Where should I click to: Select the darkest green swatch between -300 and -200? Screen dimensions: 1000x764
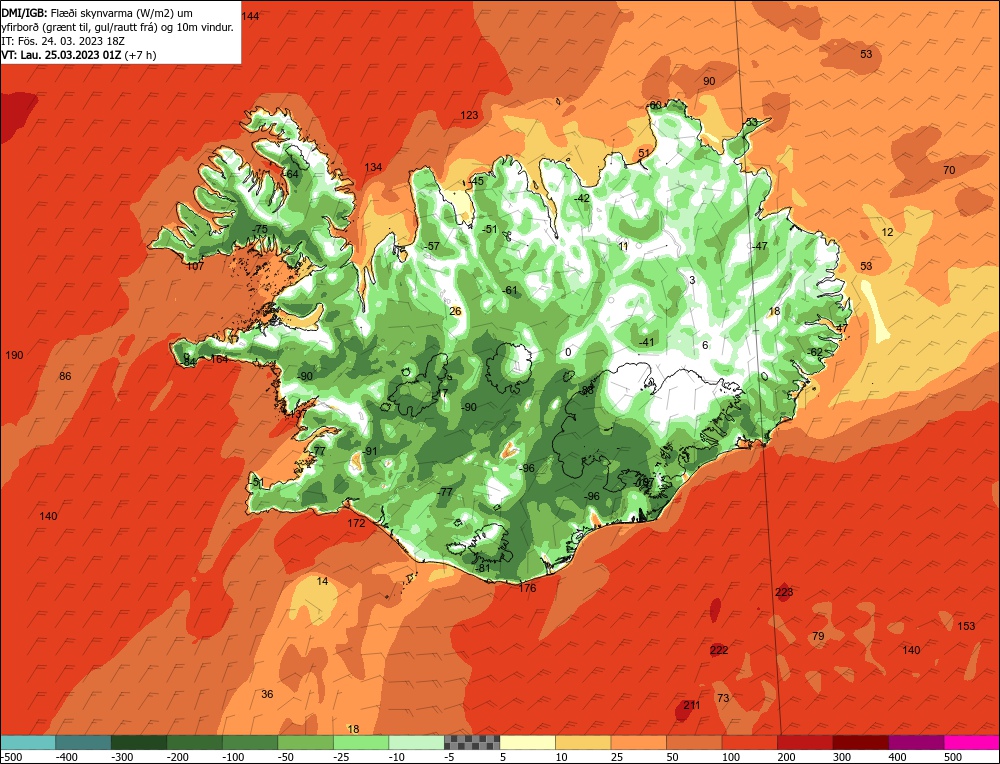coord(139,742)
